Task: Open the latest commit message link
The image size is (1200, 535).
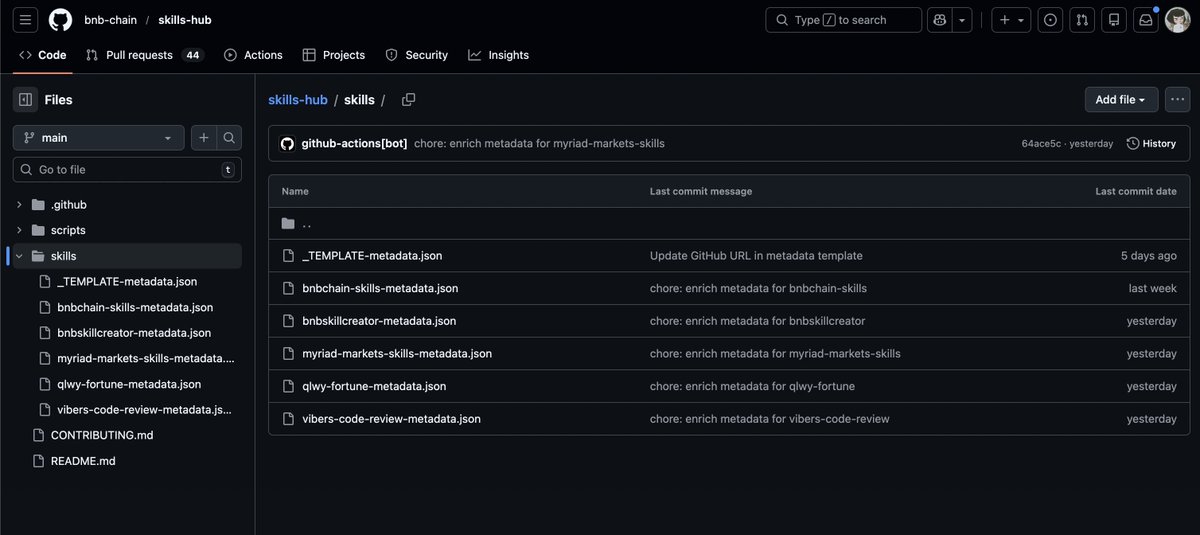Action: tap(539, 143)
